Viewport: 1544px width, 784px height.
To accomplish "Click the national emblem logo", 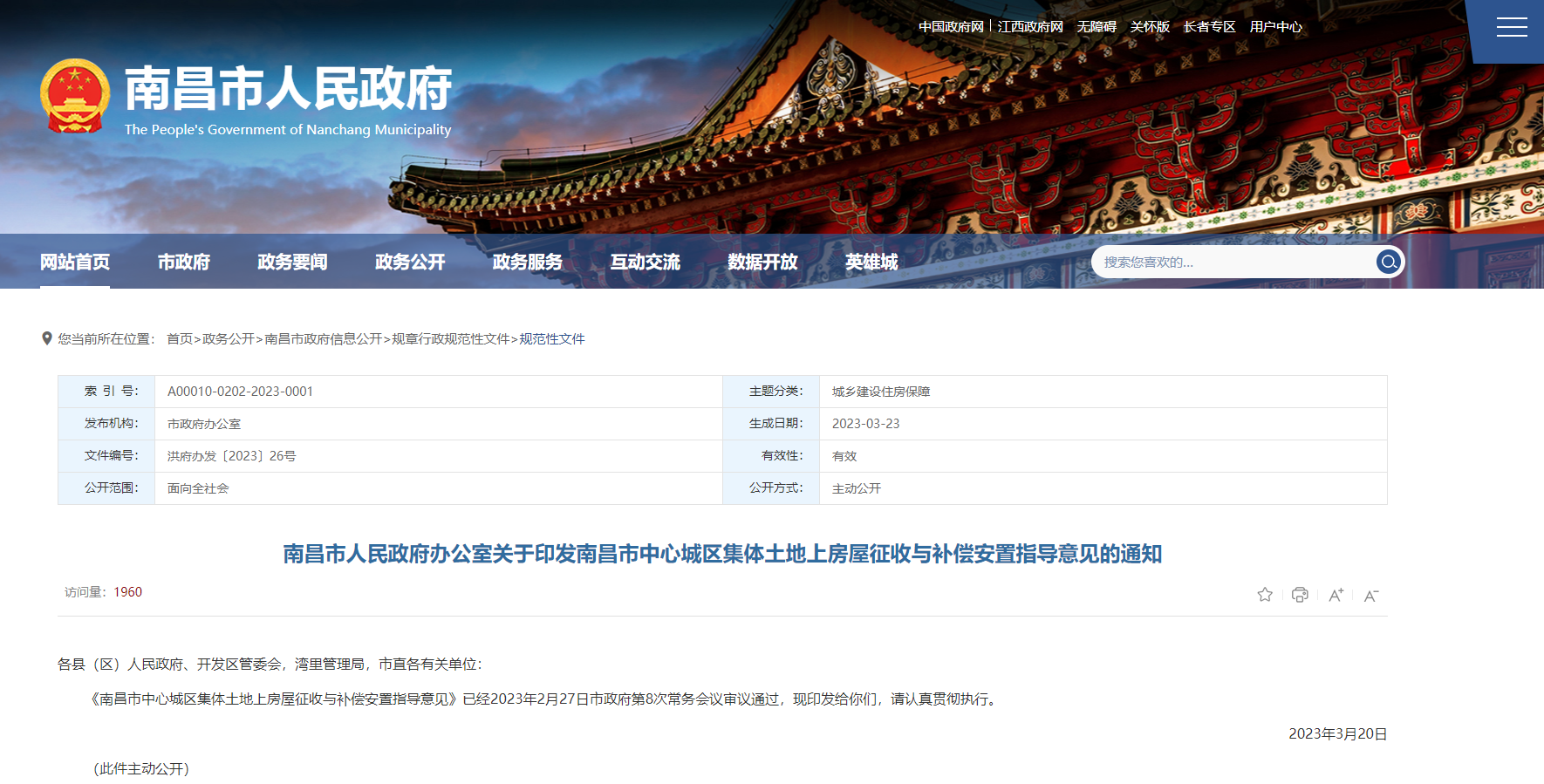I will point(75,96).
